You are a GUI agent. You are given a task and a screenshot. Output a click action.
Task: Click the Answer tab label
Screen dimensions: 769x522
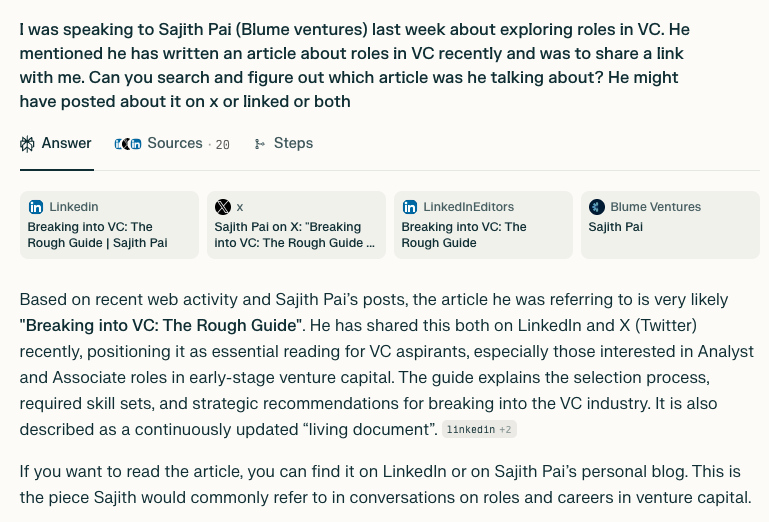pos(67,143)
